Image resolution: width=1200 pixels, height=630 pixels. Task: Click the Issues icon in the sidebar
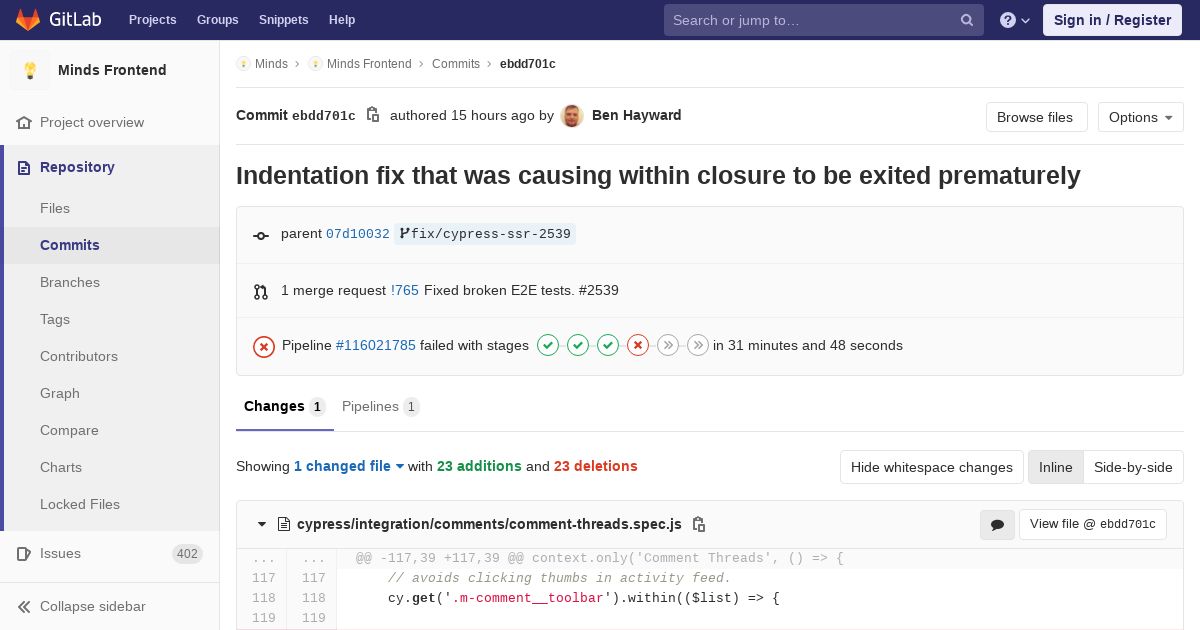(x=24, y=553)
